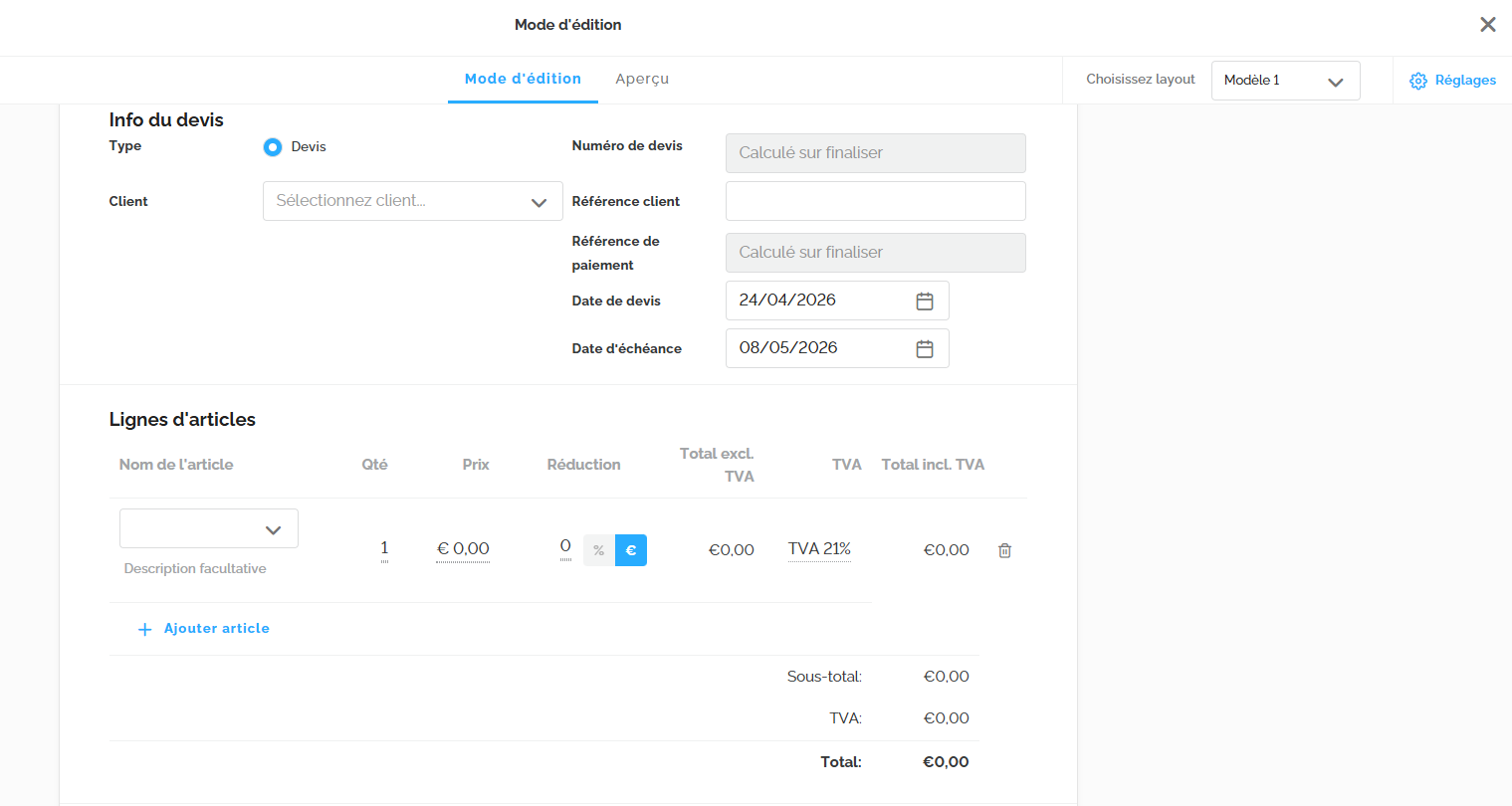This screenshot has width=1512, height=806.
Task: Click the Total excl. TVA column header
Action: click(717, 465)
